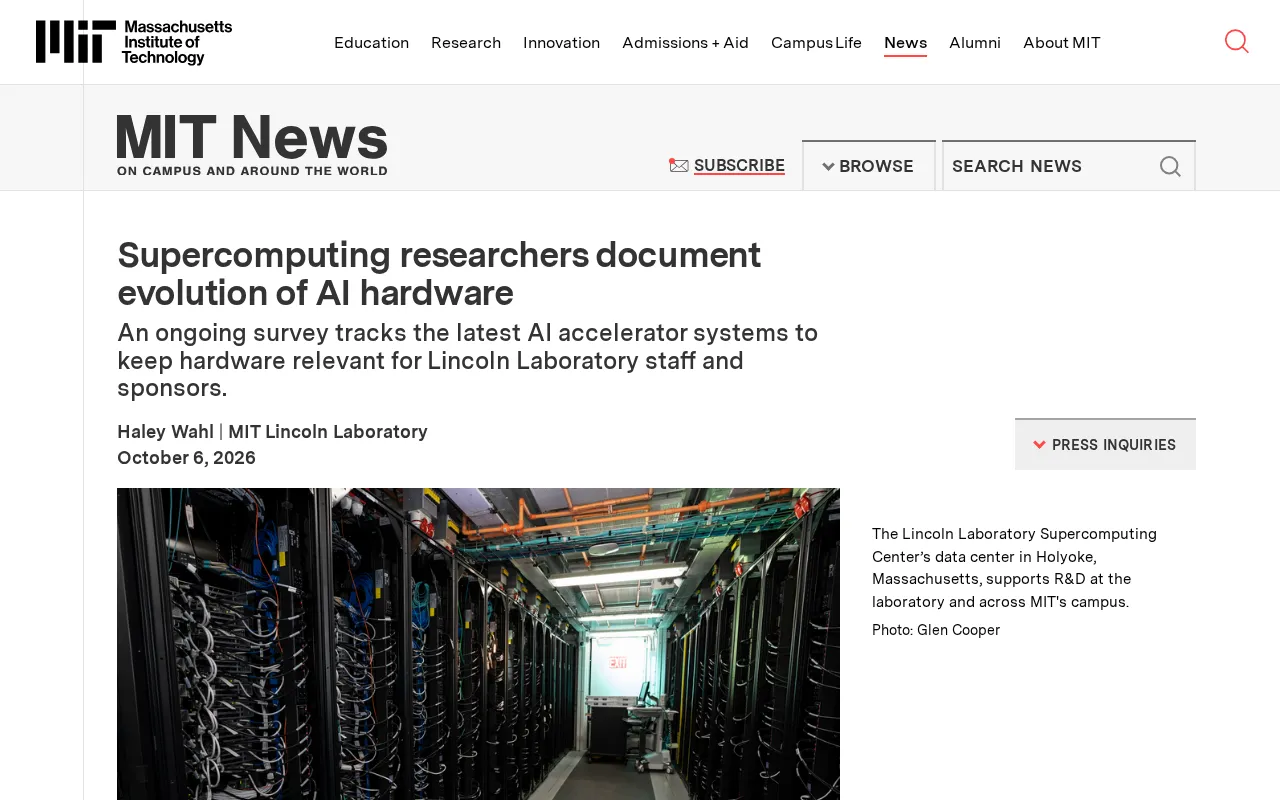Click the Subscribe link

pyautogui.click(x=739, y=165)
